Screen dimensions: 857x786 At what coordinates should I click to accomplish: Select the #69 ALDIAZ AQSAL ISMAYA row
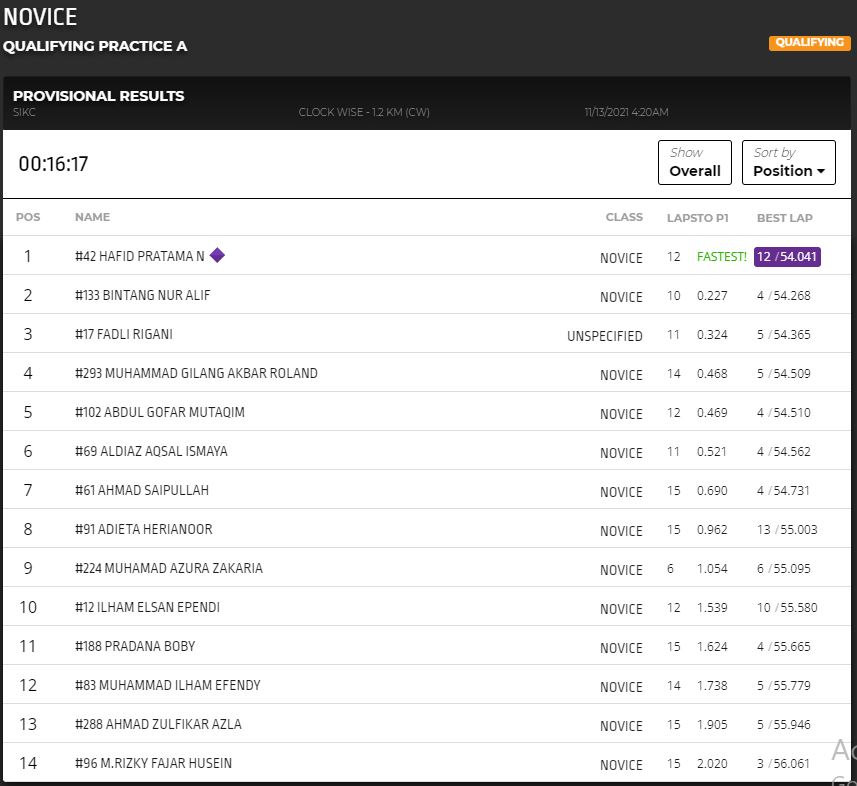click(151, 452)
